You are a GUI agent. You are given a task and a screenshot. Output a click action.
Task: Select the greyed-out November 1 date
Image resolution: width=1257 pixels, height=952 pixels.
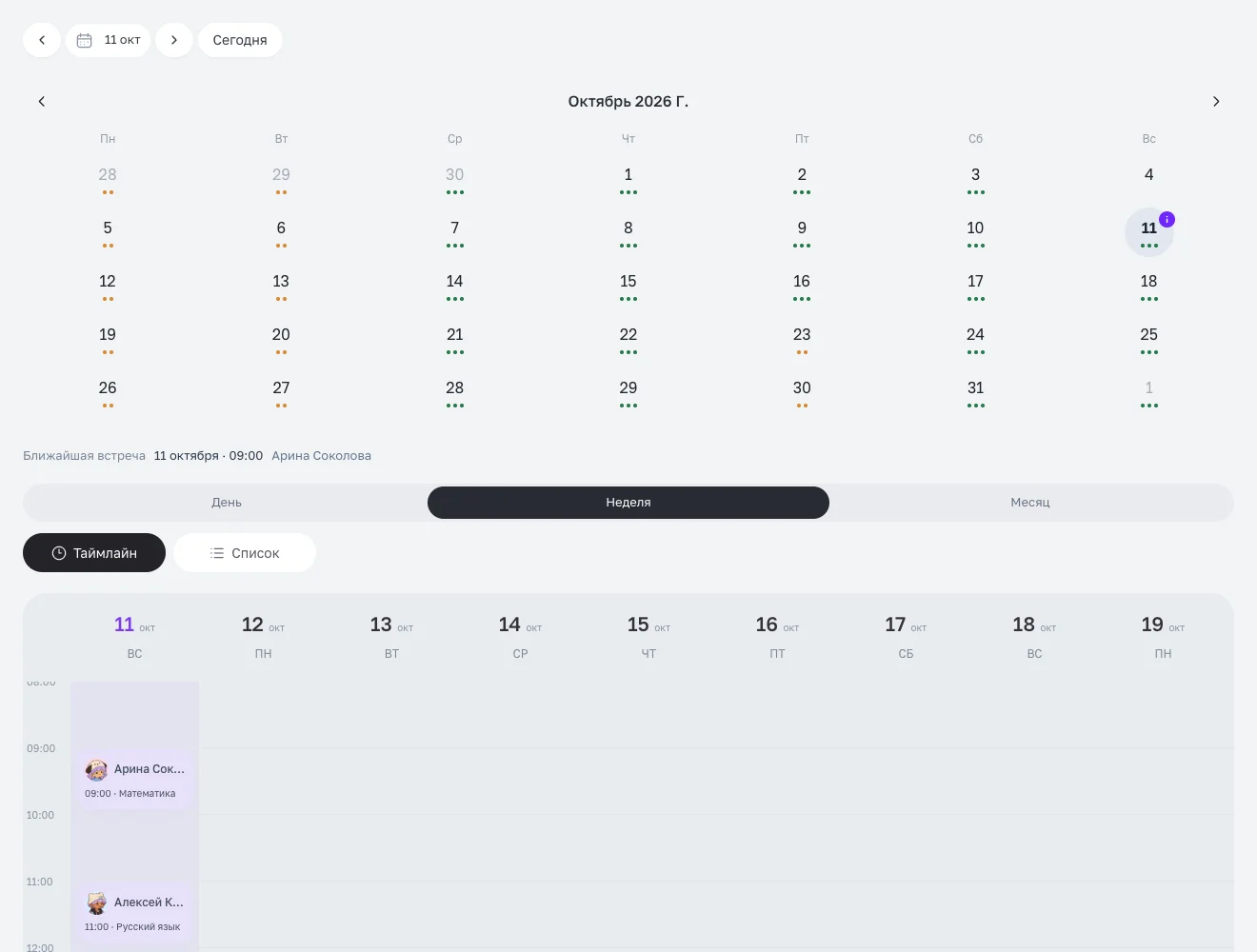(1149, 392)
